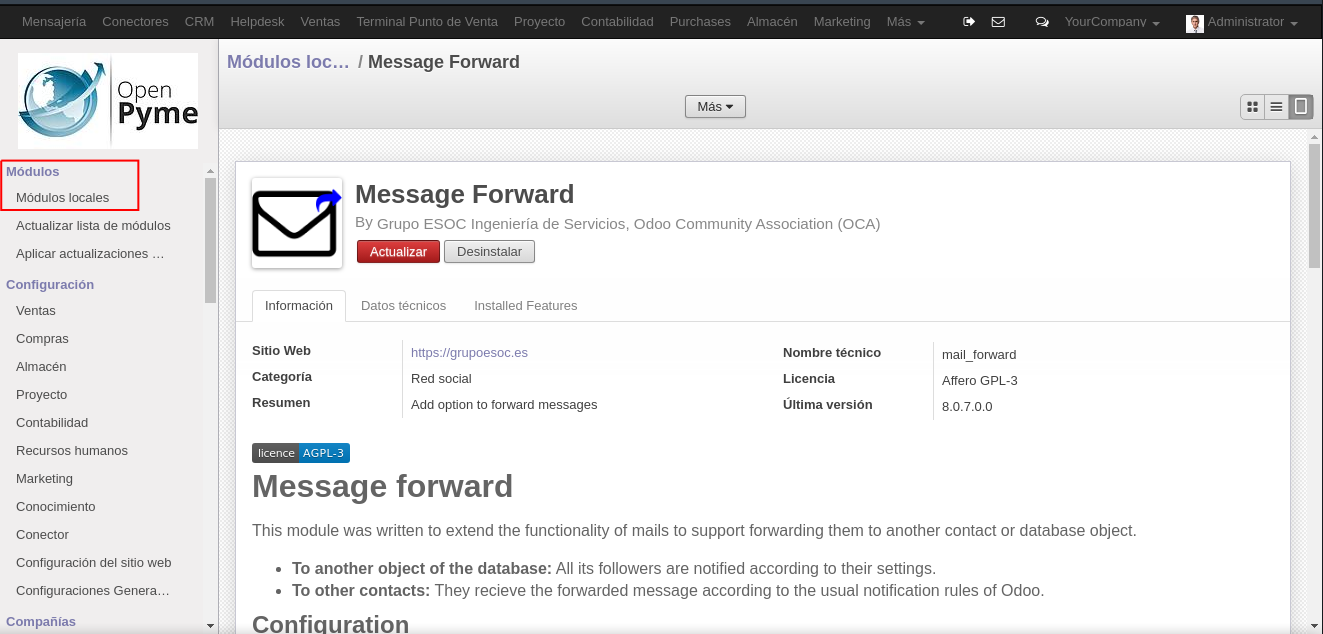Image resolution: width=1323 pixels, height=634 pixels.
Task: Open the Contabilidad top menu
Action: click(x=617, y=22)
